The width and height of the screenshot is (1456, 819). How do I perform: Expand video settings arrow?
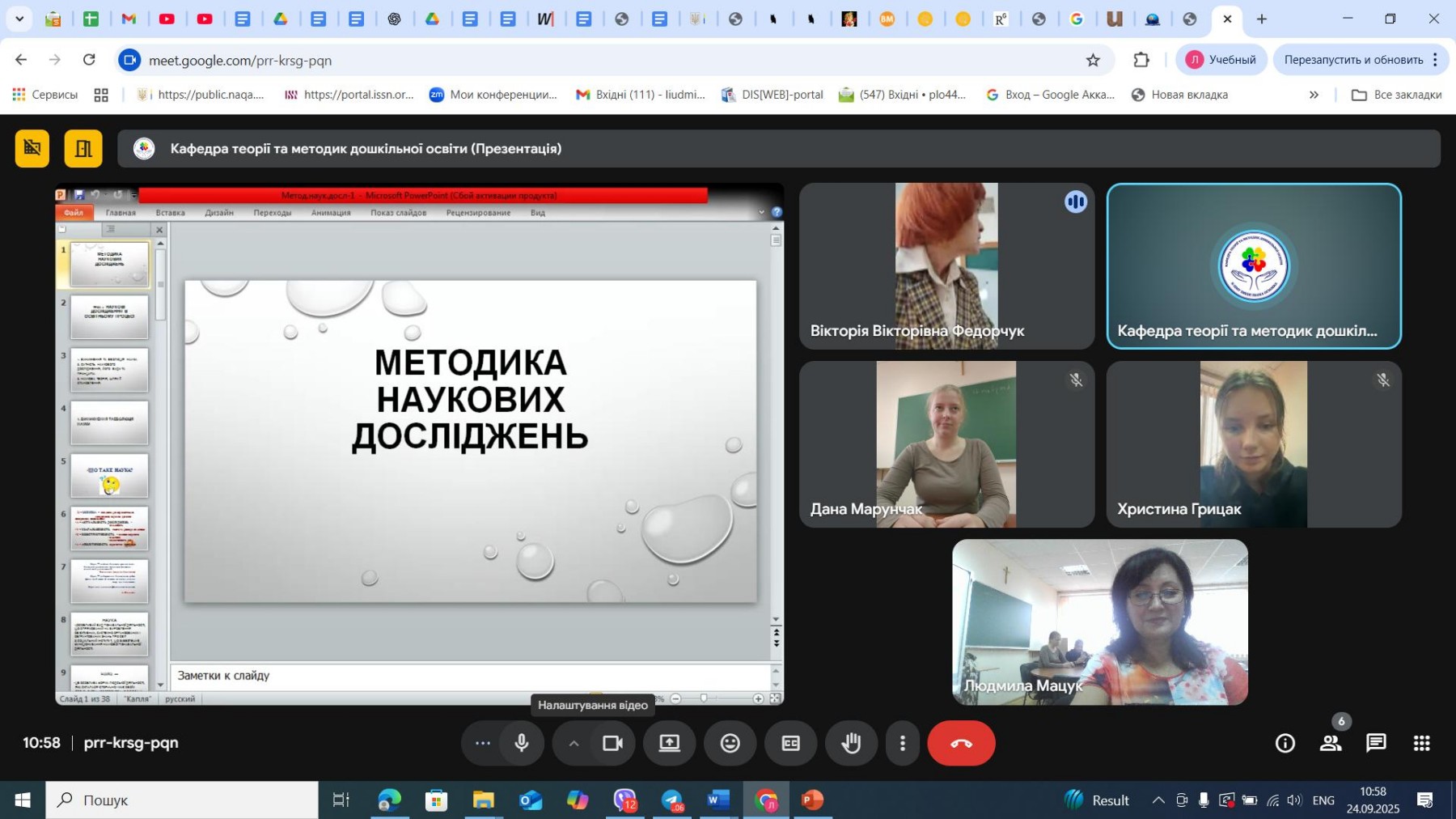(x=574, y=743)
